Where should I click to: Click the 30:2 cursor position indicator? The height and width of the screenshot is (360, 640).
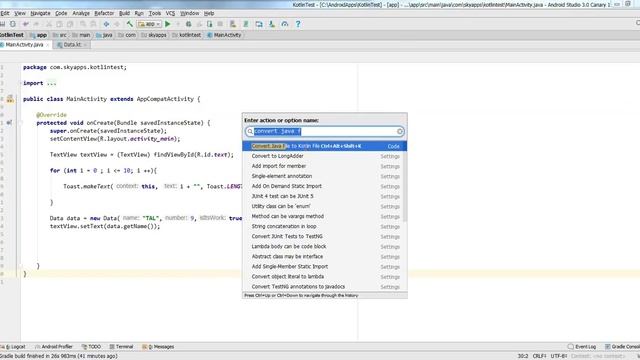pos(523,356)
